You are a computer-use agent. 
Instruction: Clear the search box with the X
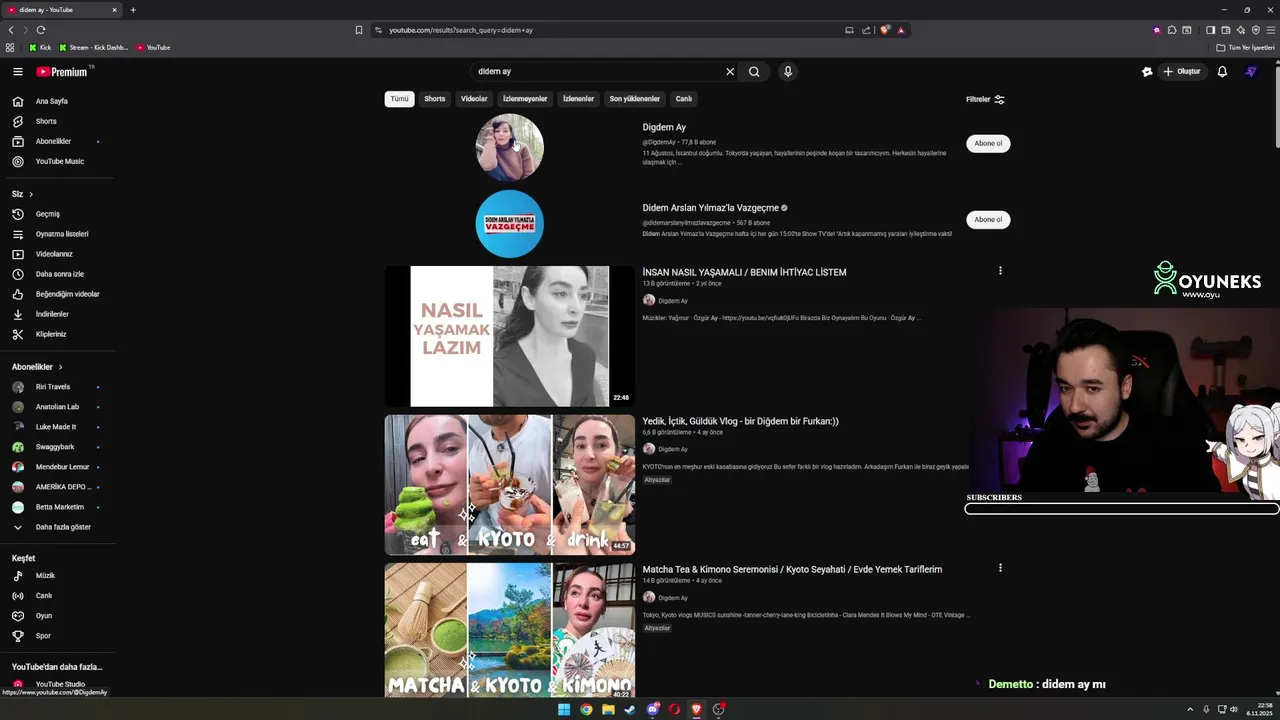pyautogui.click(x=730, y=72)
